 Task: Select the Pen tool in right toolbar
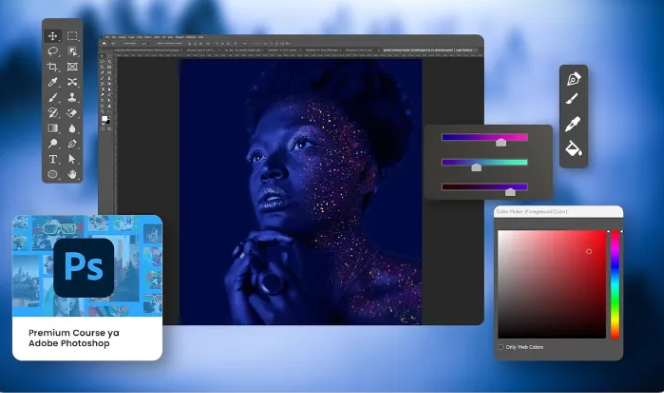click(x=574, y=79)
